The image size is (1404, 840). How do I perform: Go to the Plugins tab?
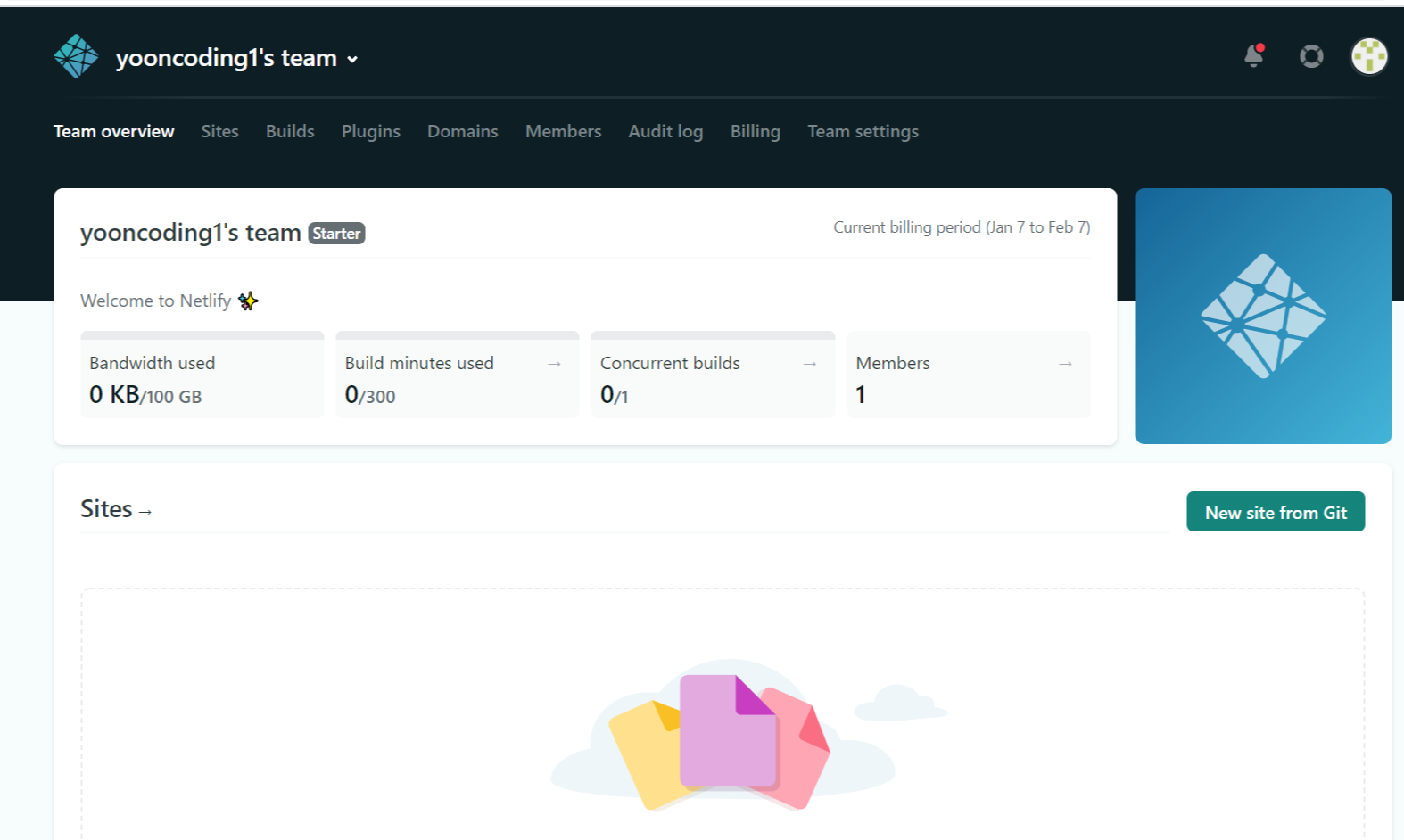pos(371,131)
